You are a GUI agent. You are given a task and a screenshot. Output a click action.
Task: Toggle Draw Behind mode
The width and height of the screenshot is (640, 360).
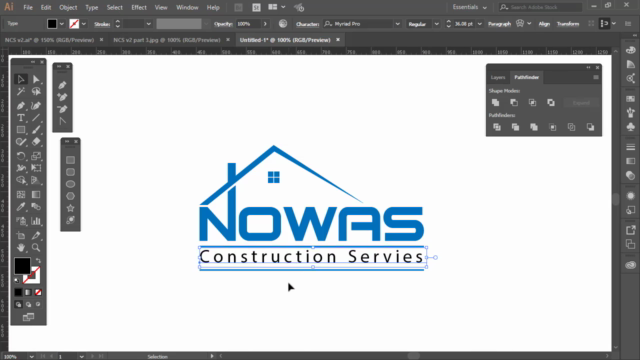[x=28, y=304]
